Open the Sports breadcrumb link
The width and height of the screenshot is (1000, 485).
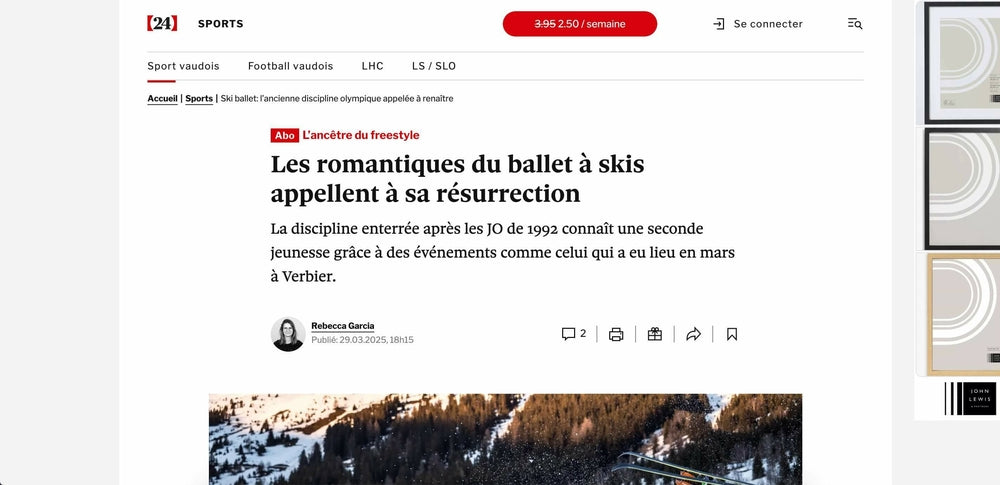click(x=199, y=99)
